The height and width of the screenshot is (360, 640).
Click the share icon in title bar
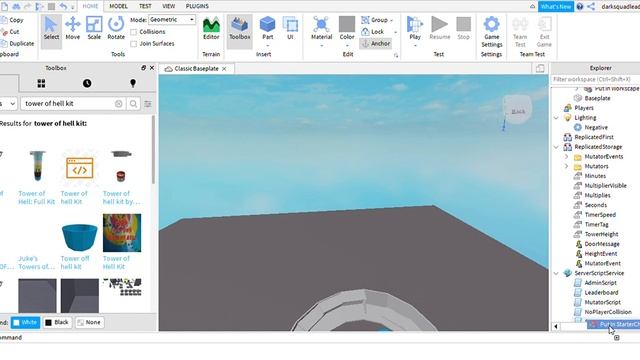[x=591, y=7]
